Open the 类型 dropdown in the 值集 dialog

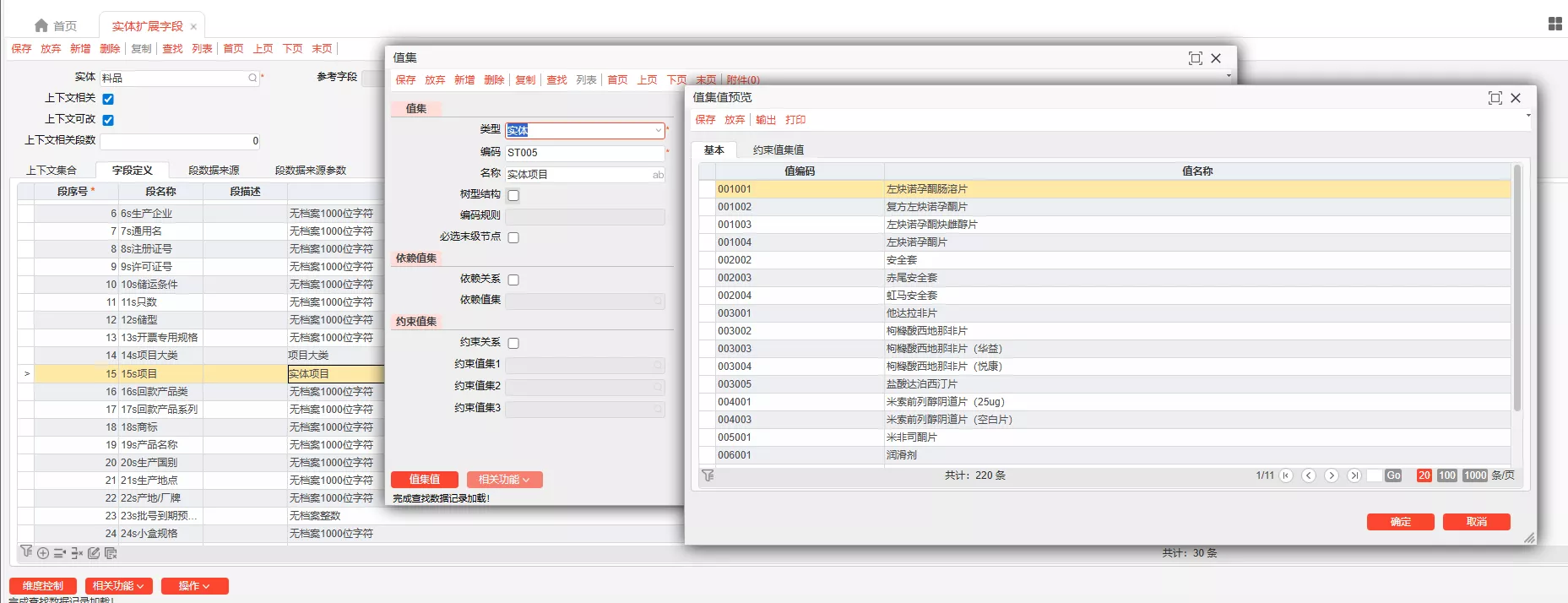658,130
